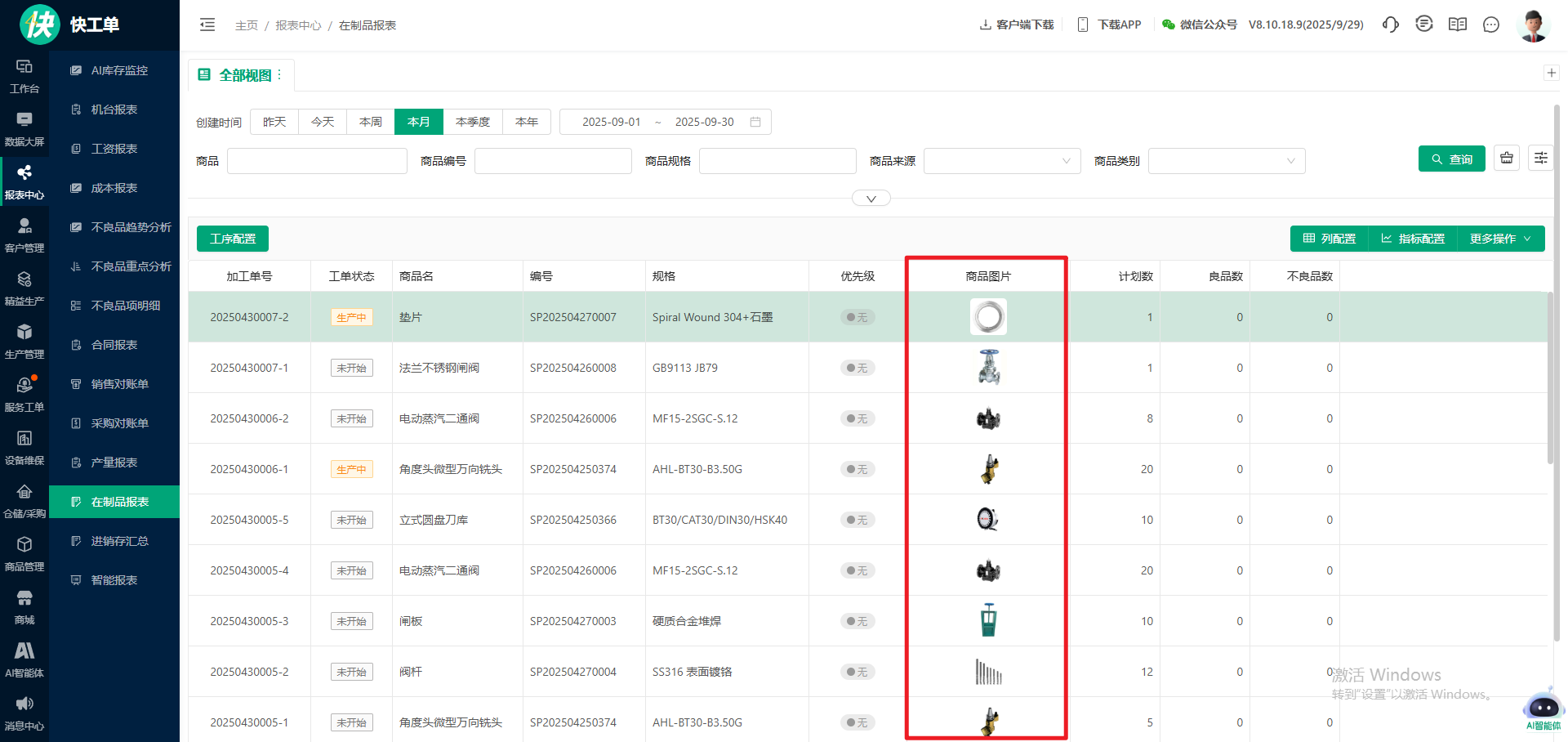Click the clear filters icon beside 查询
Screen dimensions: 1568x742
click(1507, 159)
